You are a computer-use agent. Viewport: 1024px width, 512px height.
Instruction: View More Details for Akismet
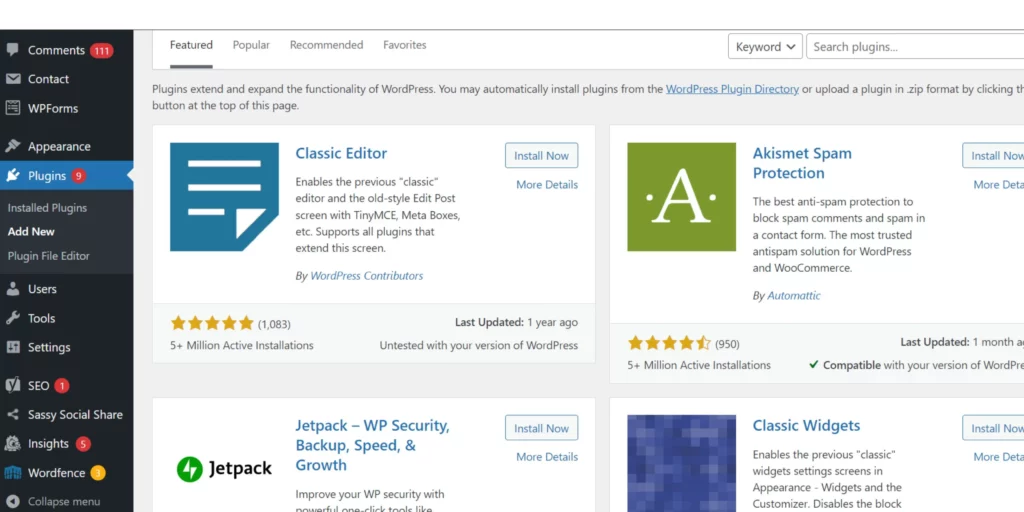pyautogui.click(x=999, y=185)
